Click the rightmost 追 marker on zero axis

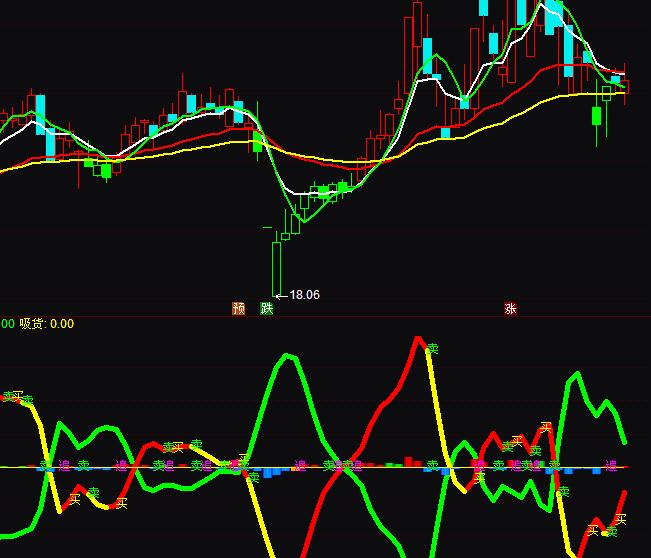click(609, 465)
